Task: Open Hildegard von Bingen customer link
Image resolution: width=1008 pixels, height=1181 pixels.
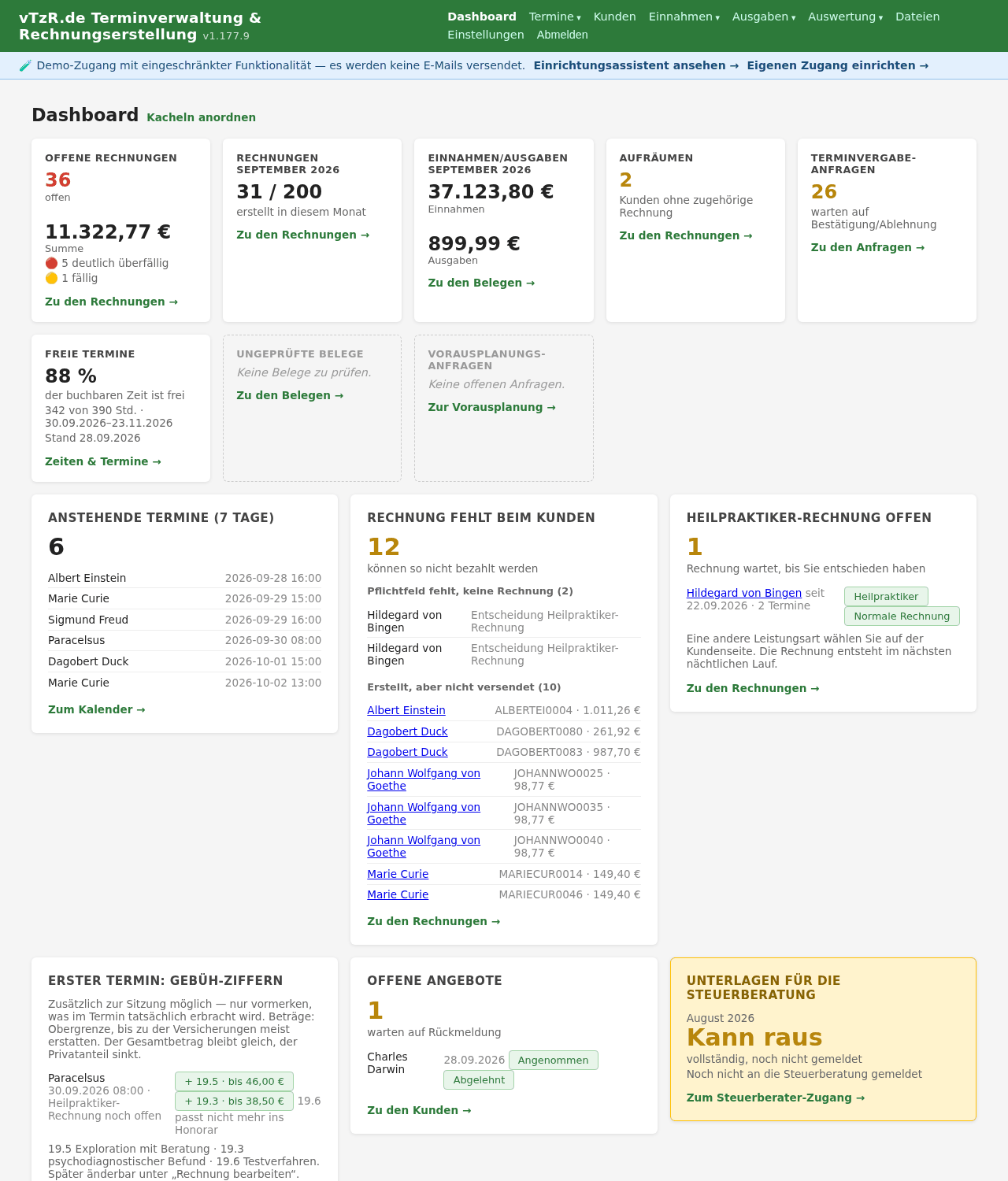Action: tap(744, 593)
